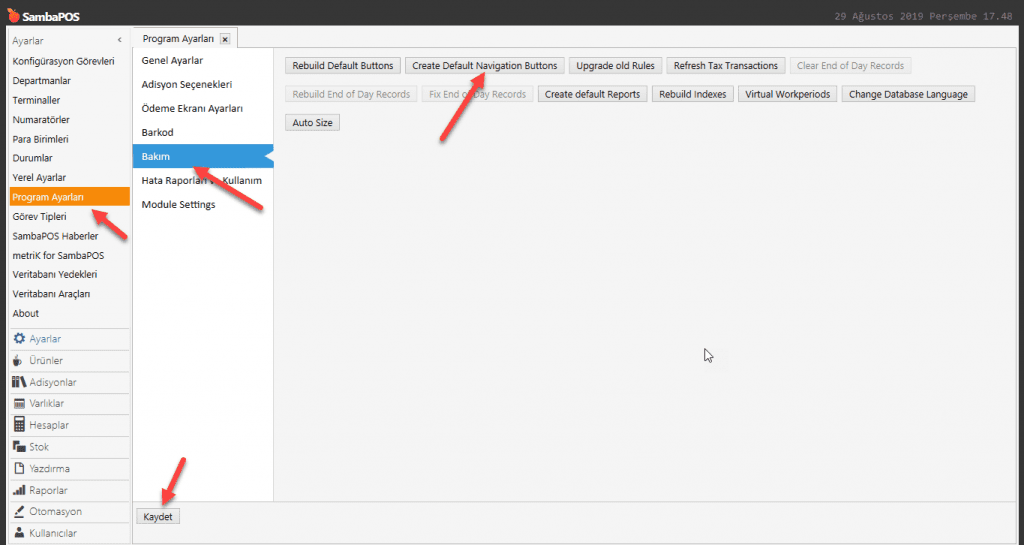Screen dimensions: 1024x545
Task: Click the document icon for Yazdırma
Action: [19, 468]
